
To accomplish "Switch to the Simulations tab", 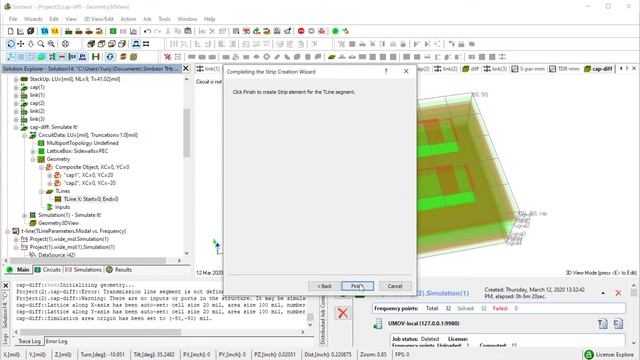I will coord(83,270).
